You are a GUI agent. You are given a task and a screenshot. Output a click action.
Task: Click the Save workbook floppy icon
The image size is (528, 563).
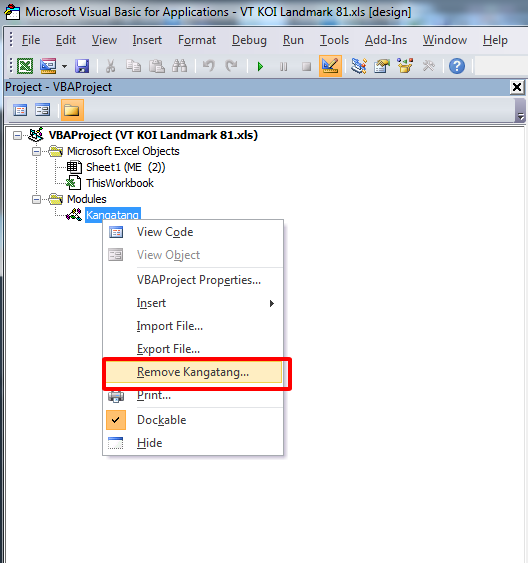pyautogui.click(x=82, y=66)
